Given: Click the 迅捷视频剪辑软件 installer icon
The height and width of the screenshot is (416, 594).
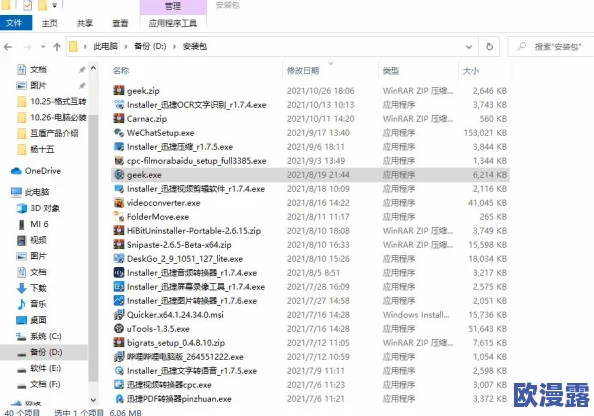Looking at the screenshot, I should (119, 189).
